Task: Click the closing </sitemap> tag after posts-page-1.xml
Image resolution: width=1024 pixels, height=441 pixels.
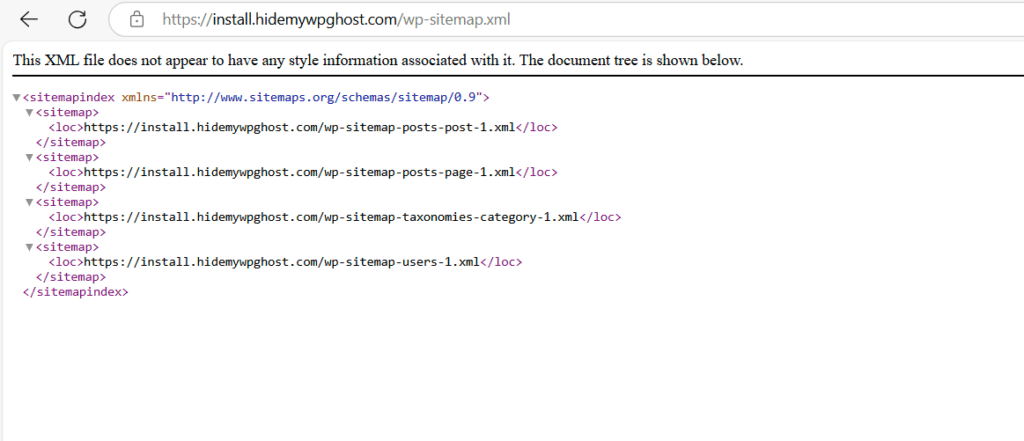Action: pyautogui.click(x=71, y=188)
